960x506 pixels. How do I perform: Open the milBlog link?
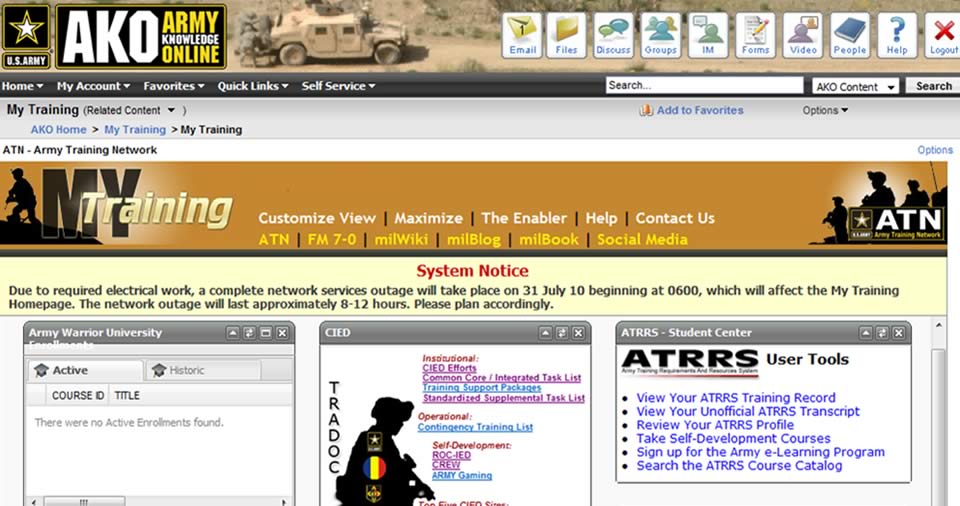coord(473,240)
